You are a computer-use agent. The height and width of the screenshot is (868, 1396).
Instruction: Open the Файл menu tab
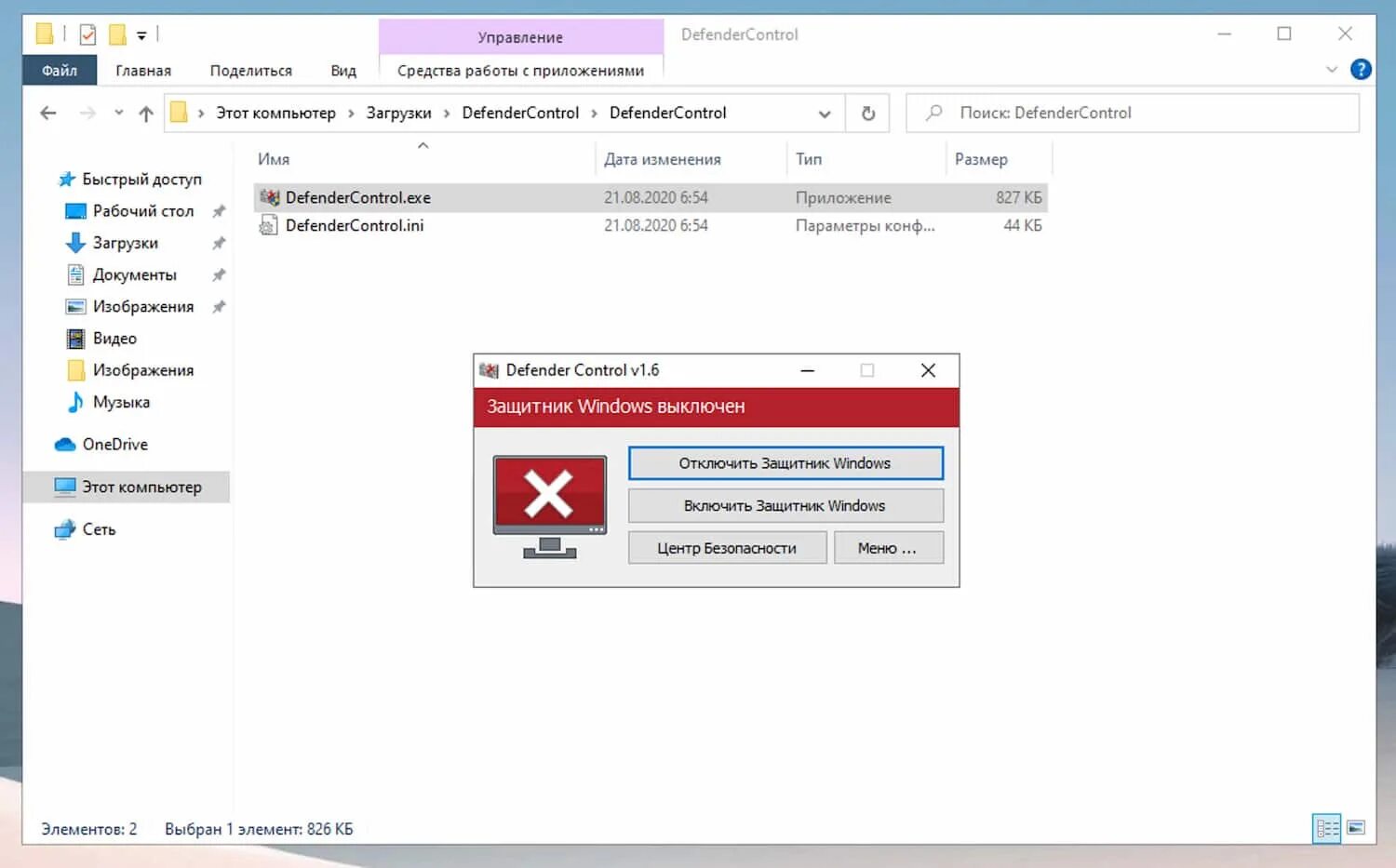click(x=60, y=71)
